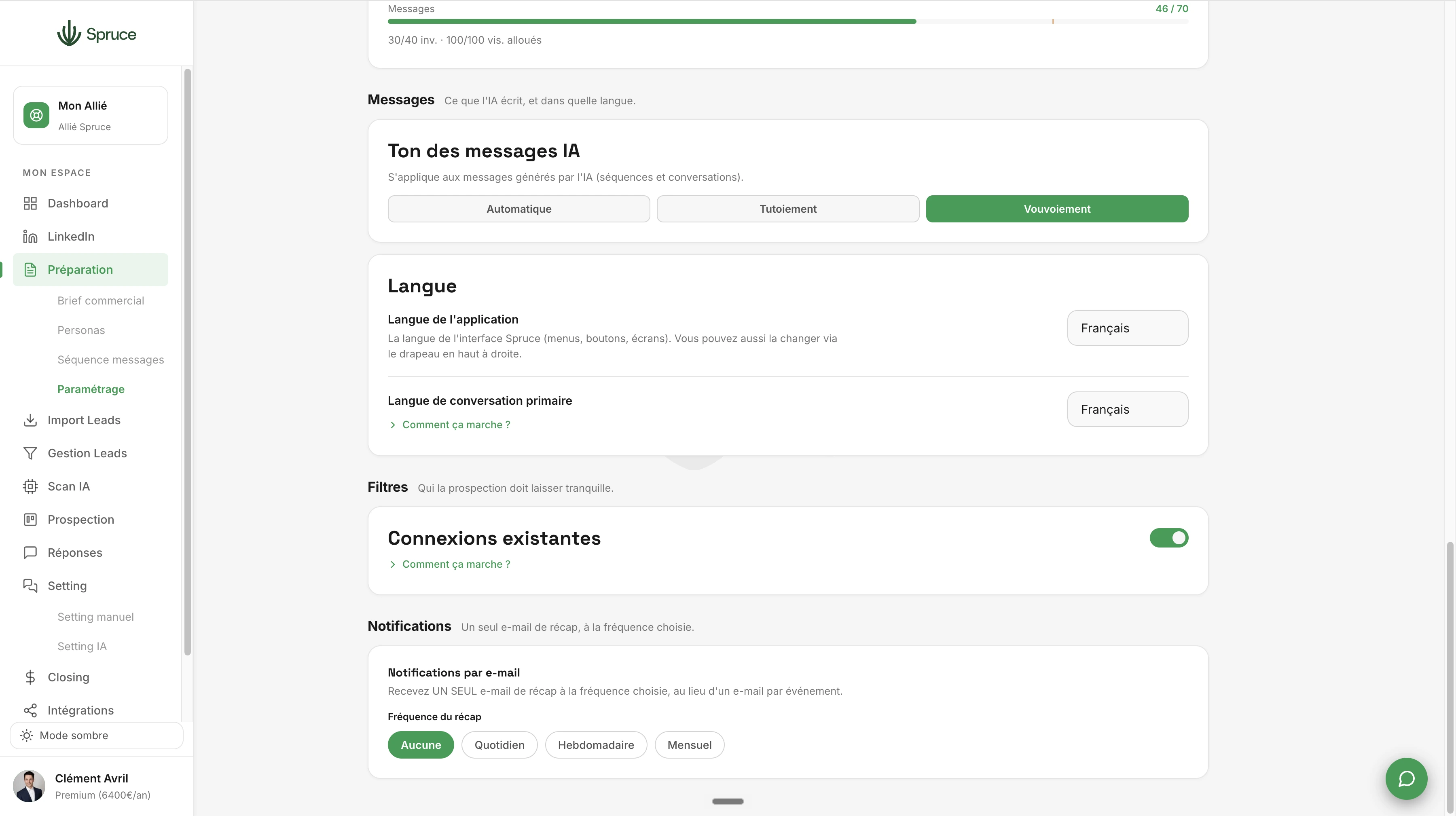
Task: Open the primary conversation language dropdown
Action: point(1127,409)
